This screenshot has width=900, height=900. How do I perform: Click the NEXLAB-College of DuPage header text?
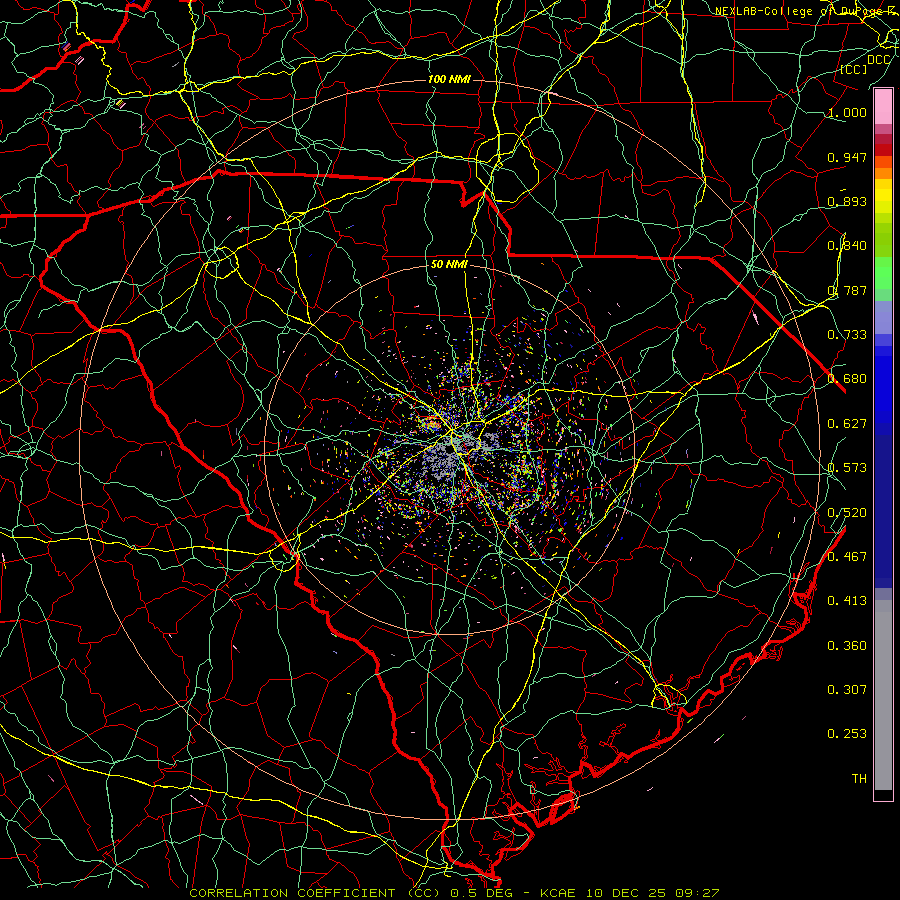[x=806, y=11]
